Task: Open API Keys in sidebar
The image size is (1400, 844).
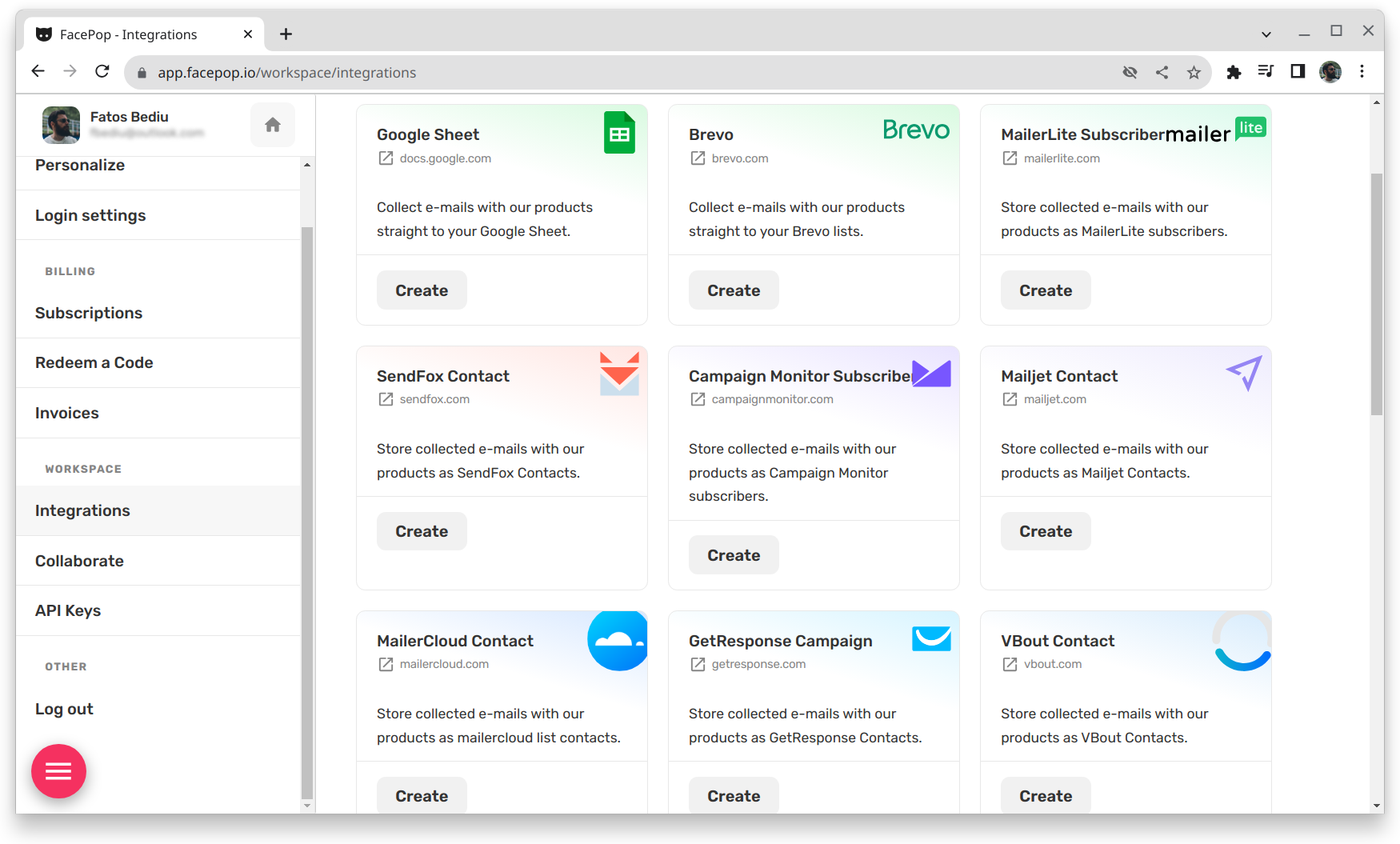Action: pyautogui.click(x=158, y=610)
